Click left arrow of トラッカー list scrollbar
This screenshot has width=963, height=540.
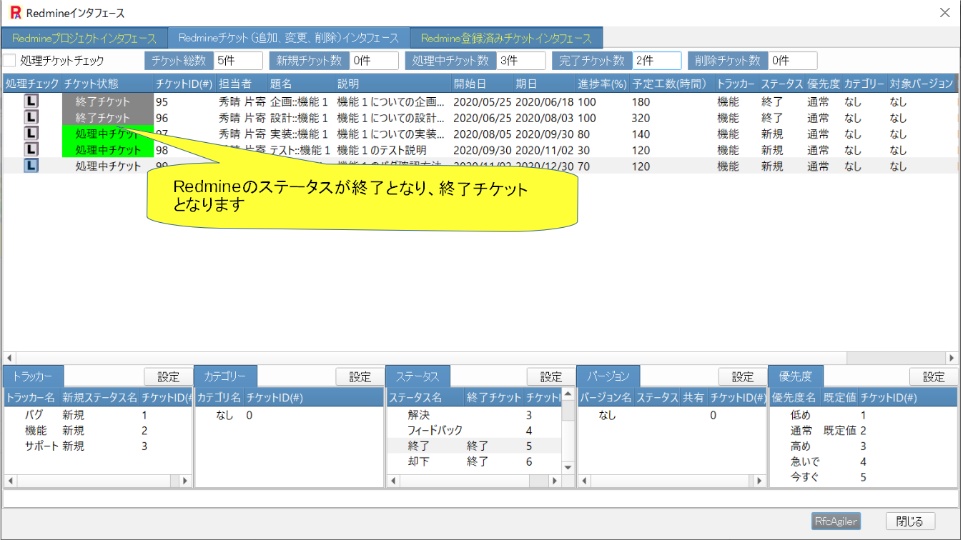click(10, 481)
